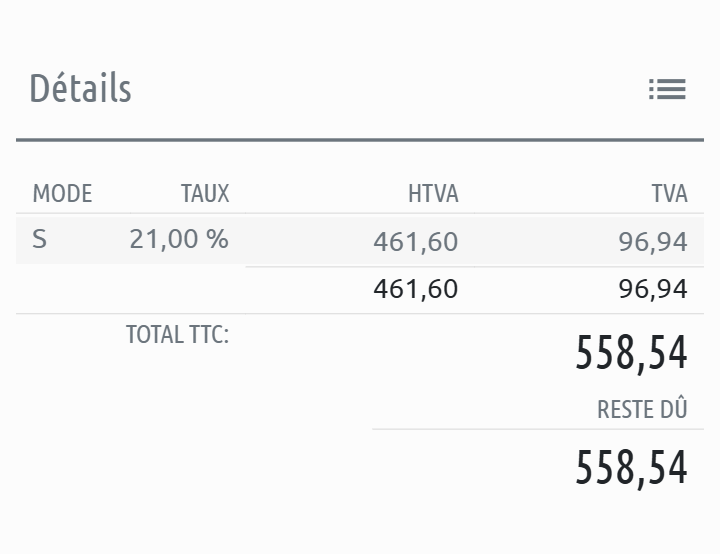Select the 21,00 % rate cell
The width and height of the screenshot is (720, 554).
click(179, 240)
